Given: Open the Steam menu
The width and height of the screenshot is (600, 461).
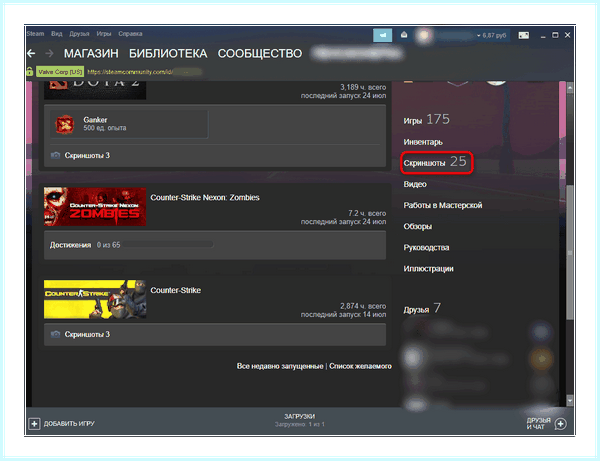Looking at the screenshot, I should click(x=35, y=34).
